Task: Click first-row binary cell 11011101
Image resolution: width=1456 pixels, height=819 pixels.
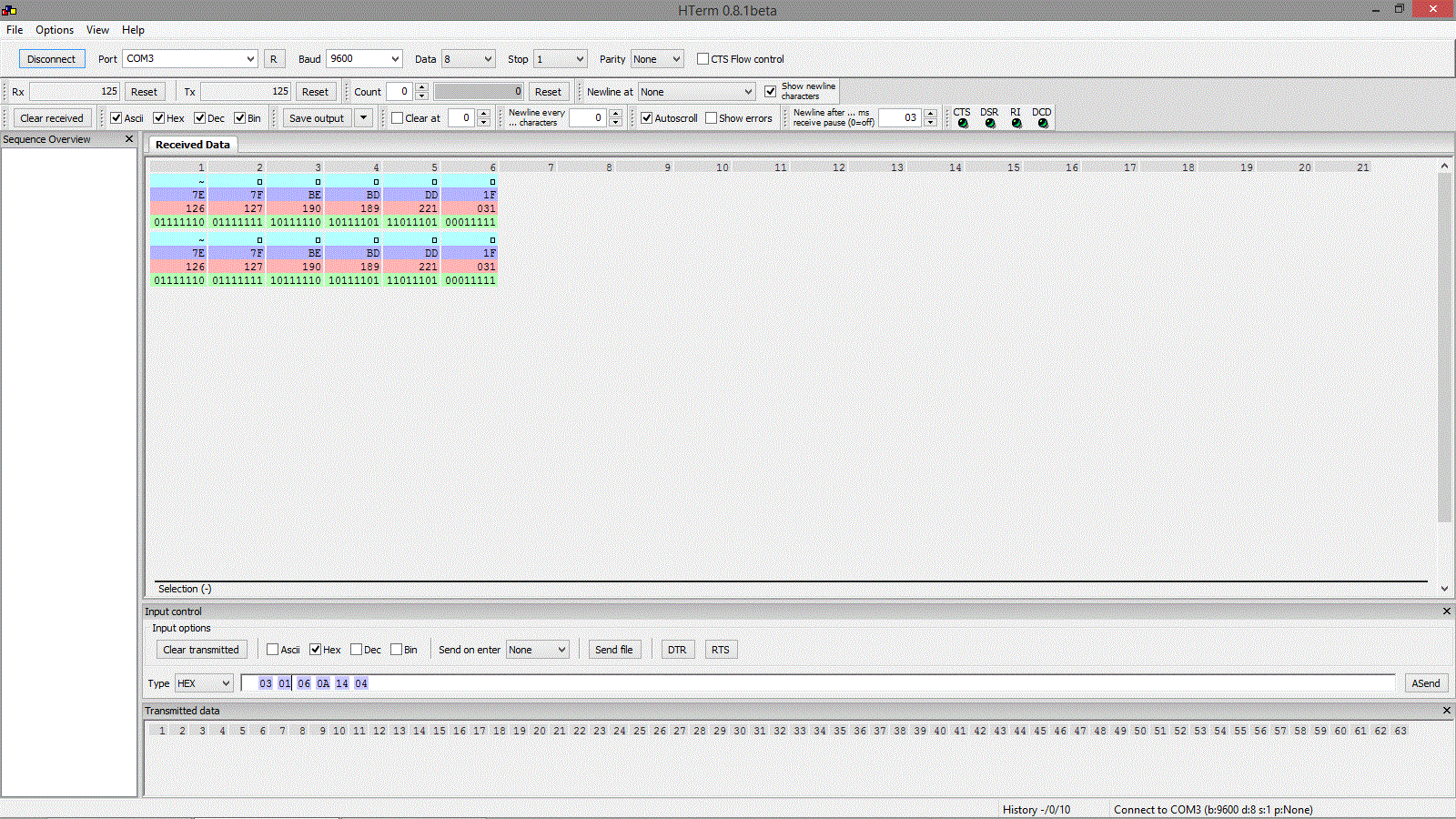Action: pyautogui.click(x=412, y=222)
